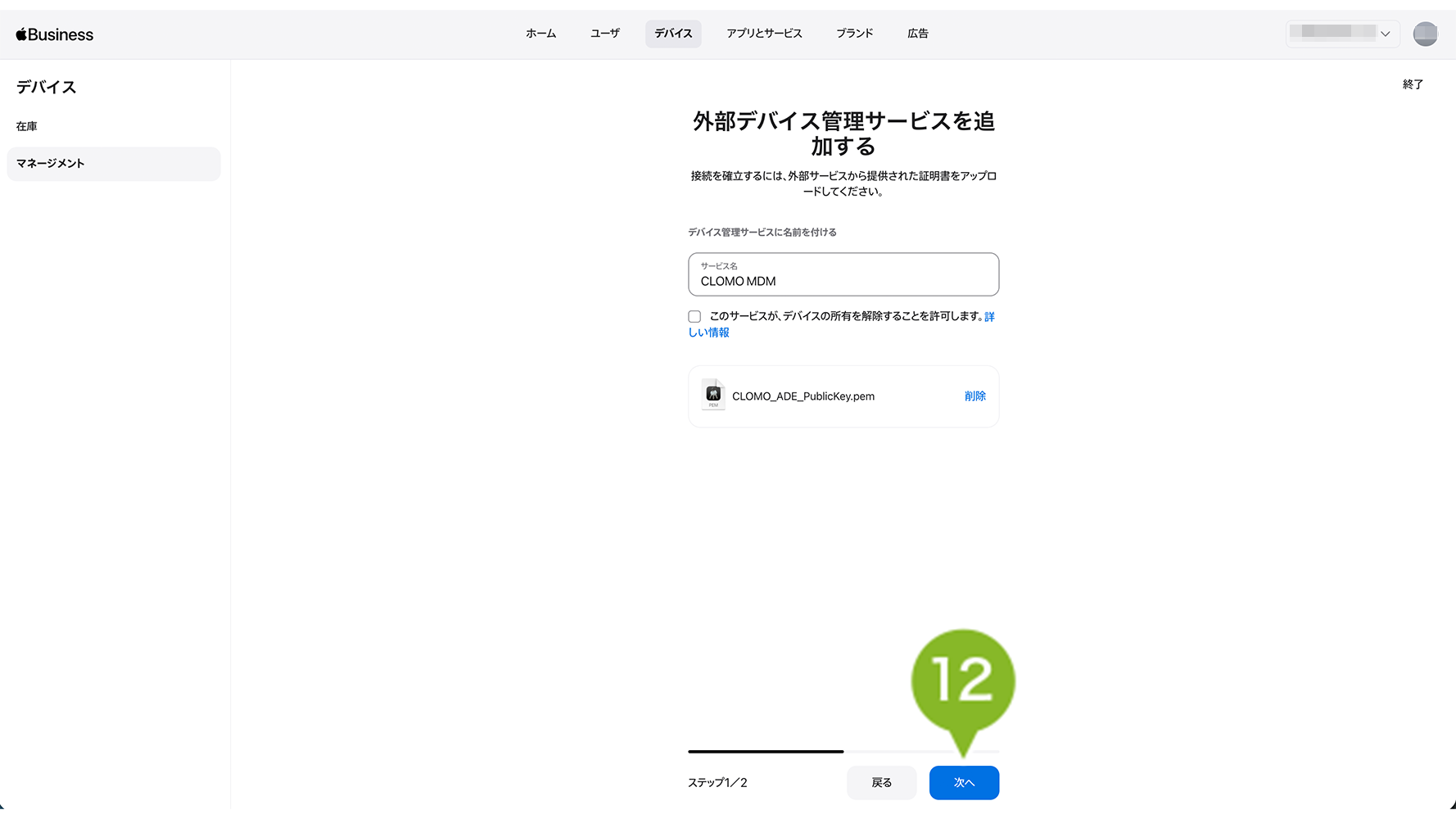Screen dimensions: 1456x819
Task: Click the PEM certificate file icon
Action: click(x=713, y=395)
